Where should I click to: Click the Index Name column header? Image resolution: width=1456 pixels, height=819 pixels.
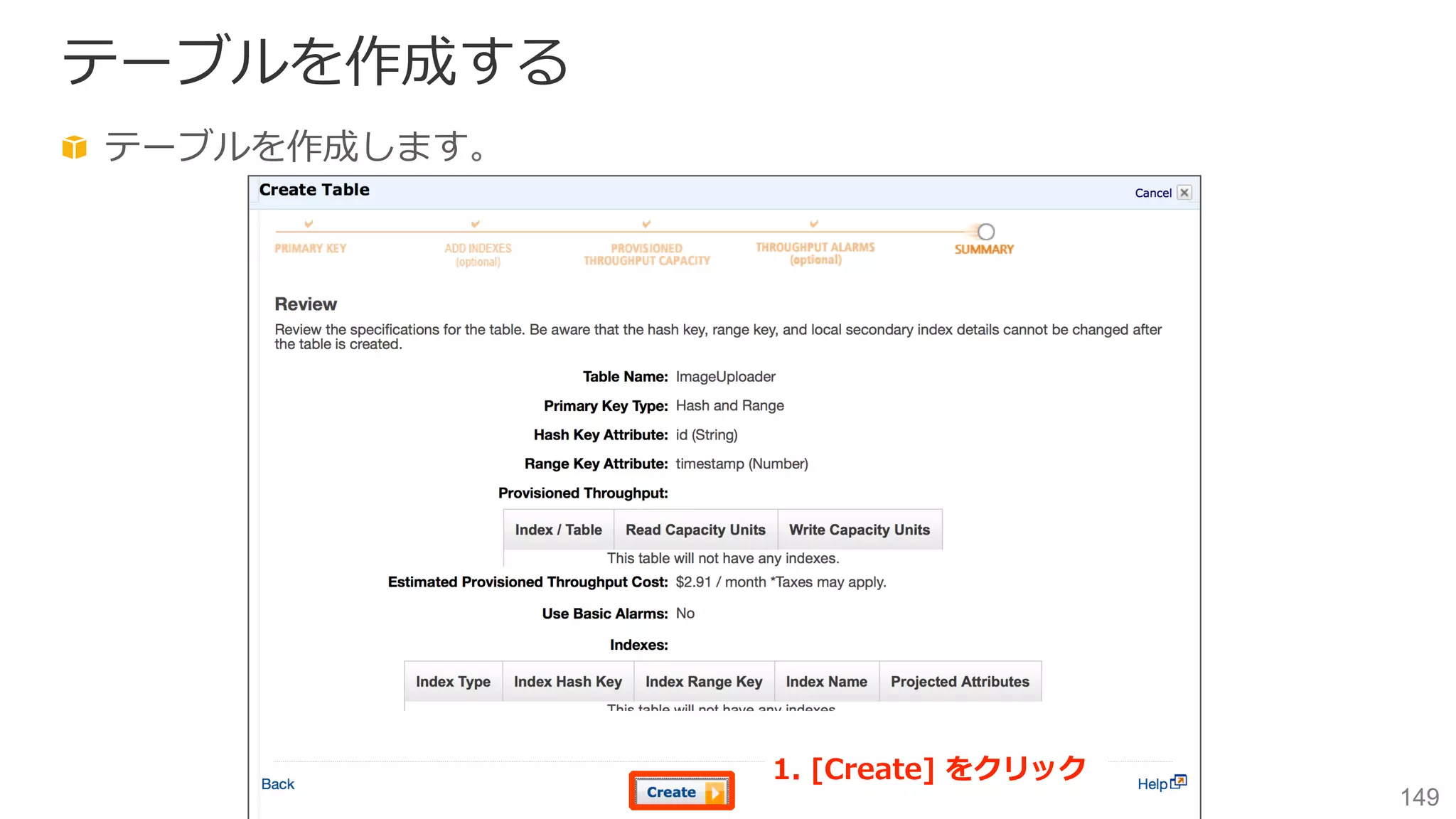pos(826,681)
